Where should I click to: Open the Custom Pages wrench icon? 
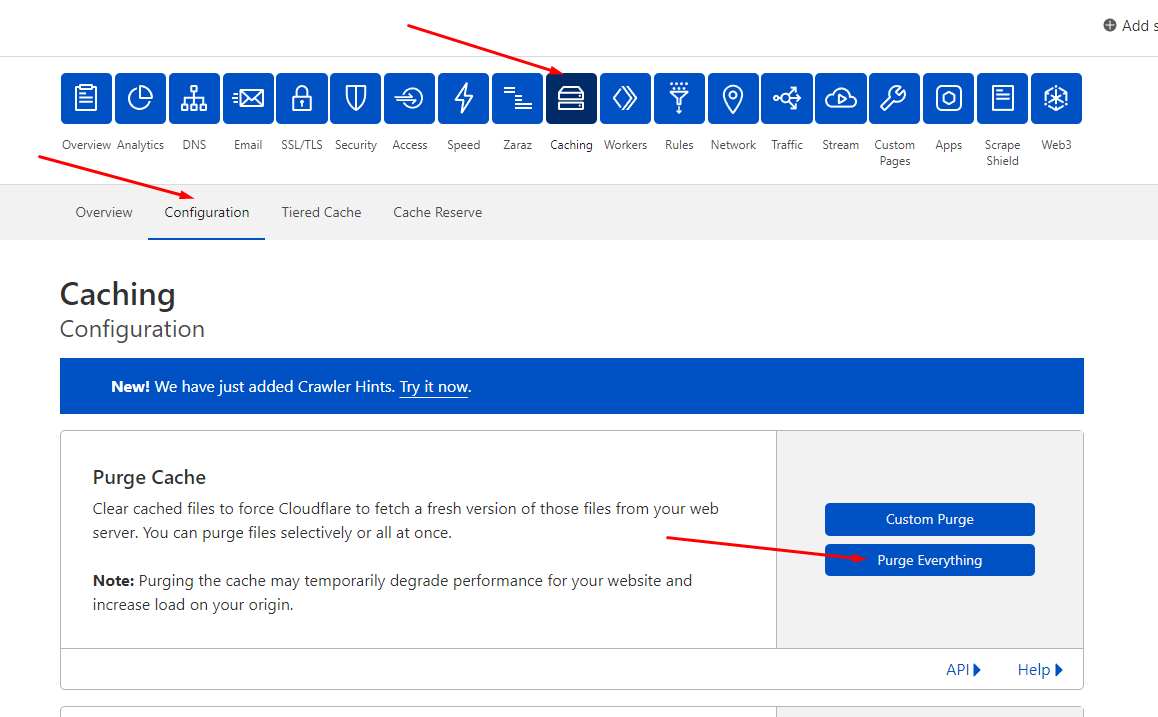pyautogui.click(x=894, y=98)
